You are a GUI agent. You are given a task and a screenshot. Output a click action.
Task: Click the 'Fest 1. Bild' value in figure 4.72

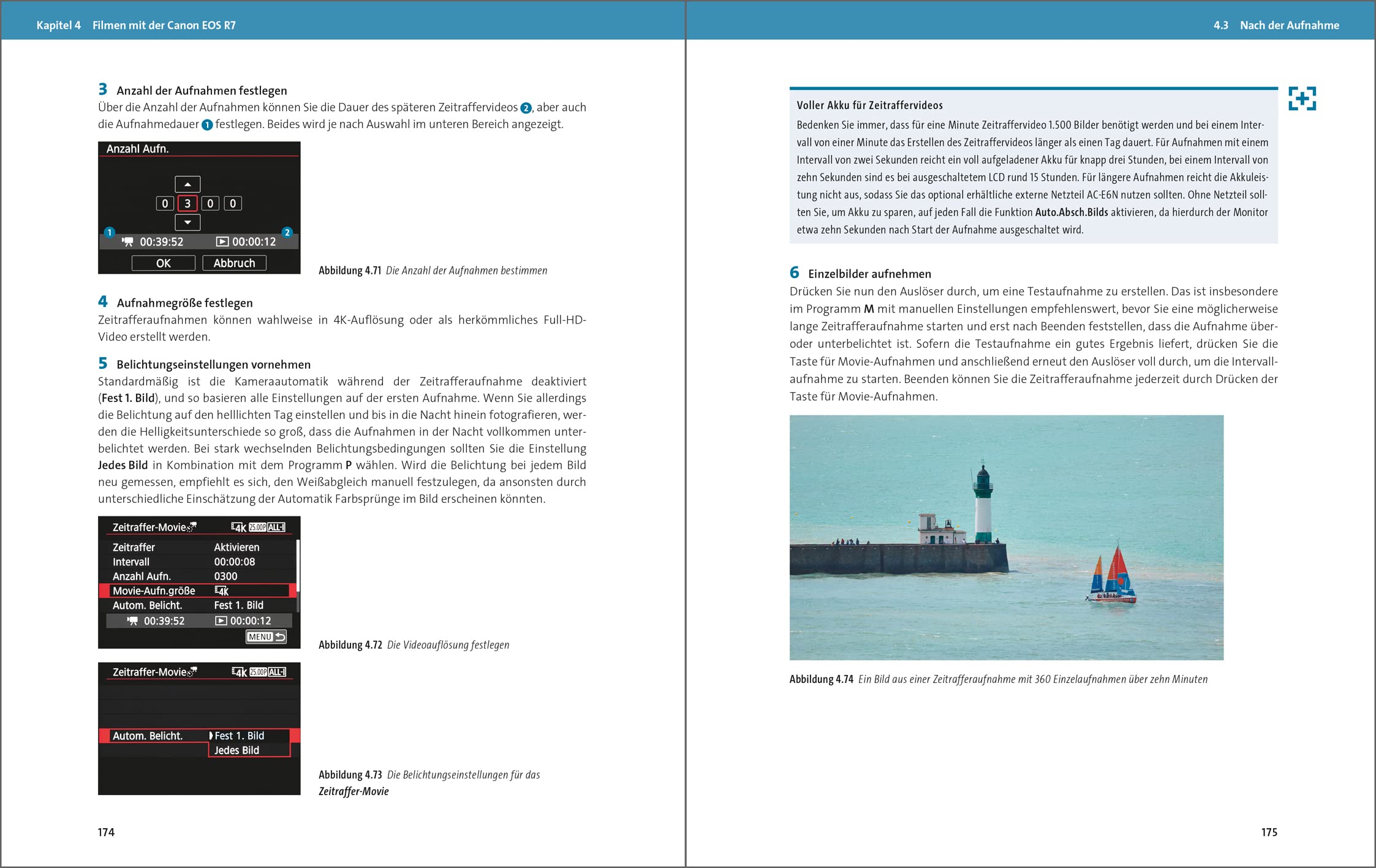239,605
